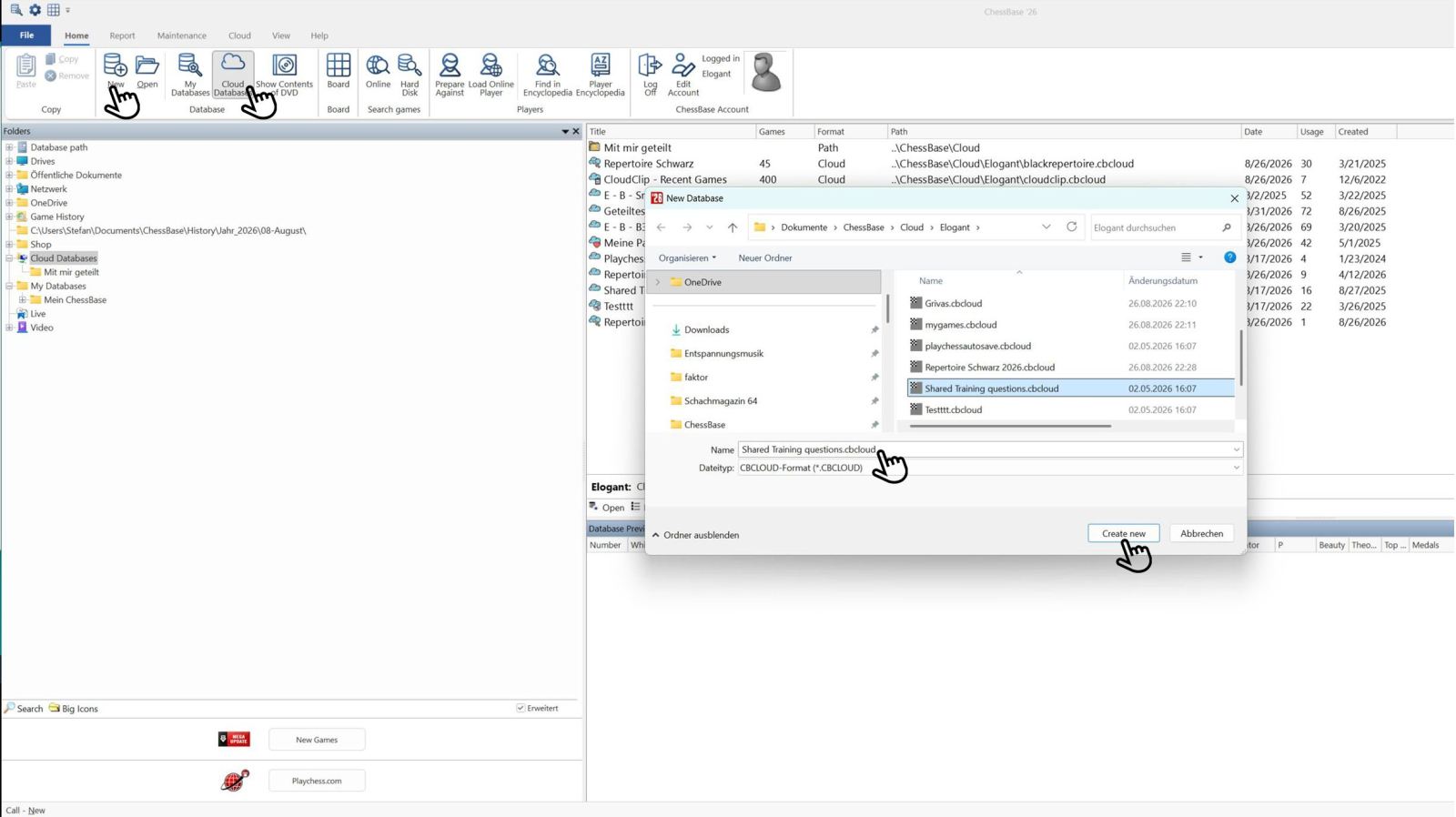Screen dimensions: 1456x817
Task: Go back in the New Database dialog
Action: (662, 227)
